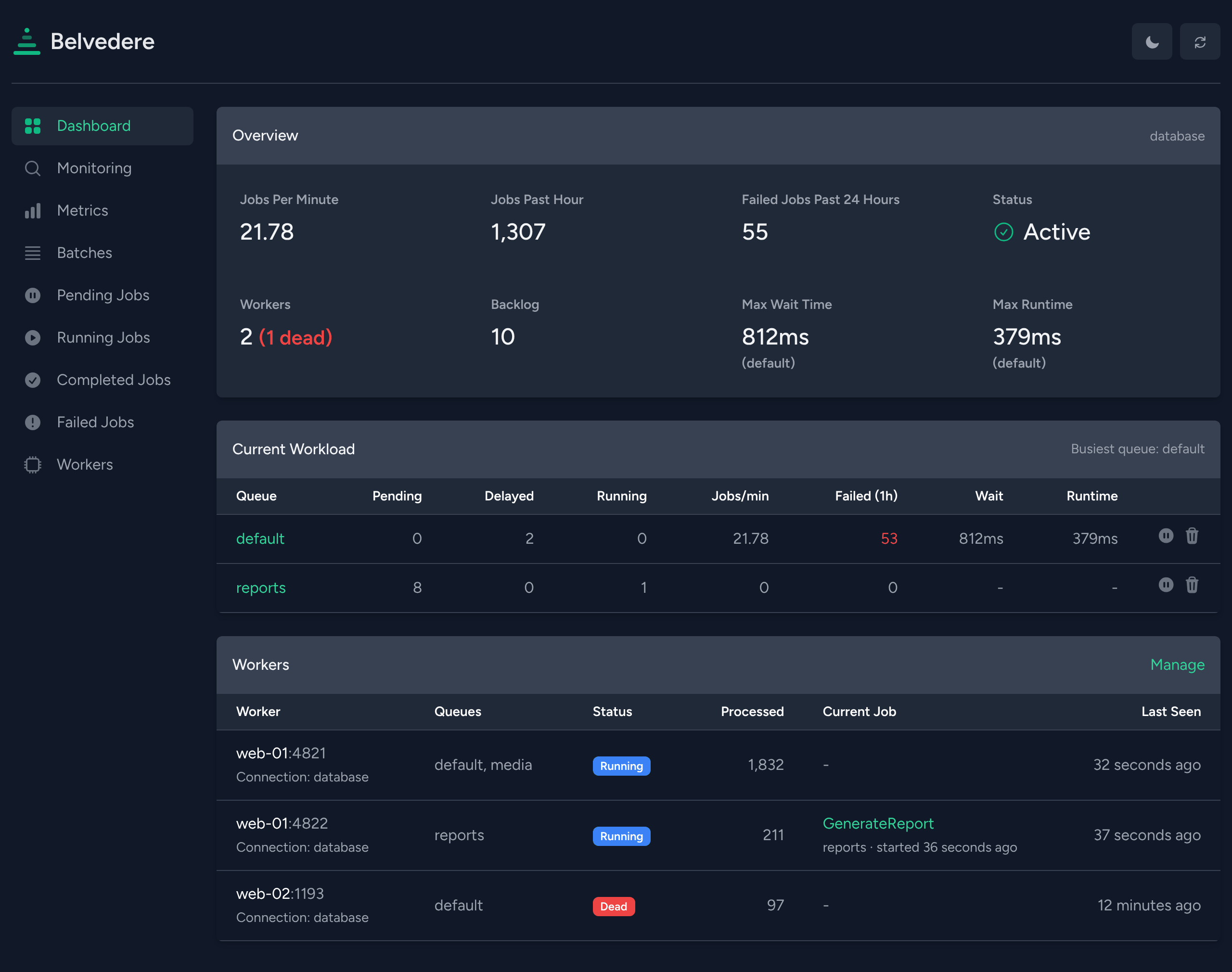Toggle dark mode with the moon button
The width and height of the screenshot is (1232, 972).
point(1152,41)
